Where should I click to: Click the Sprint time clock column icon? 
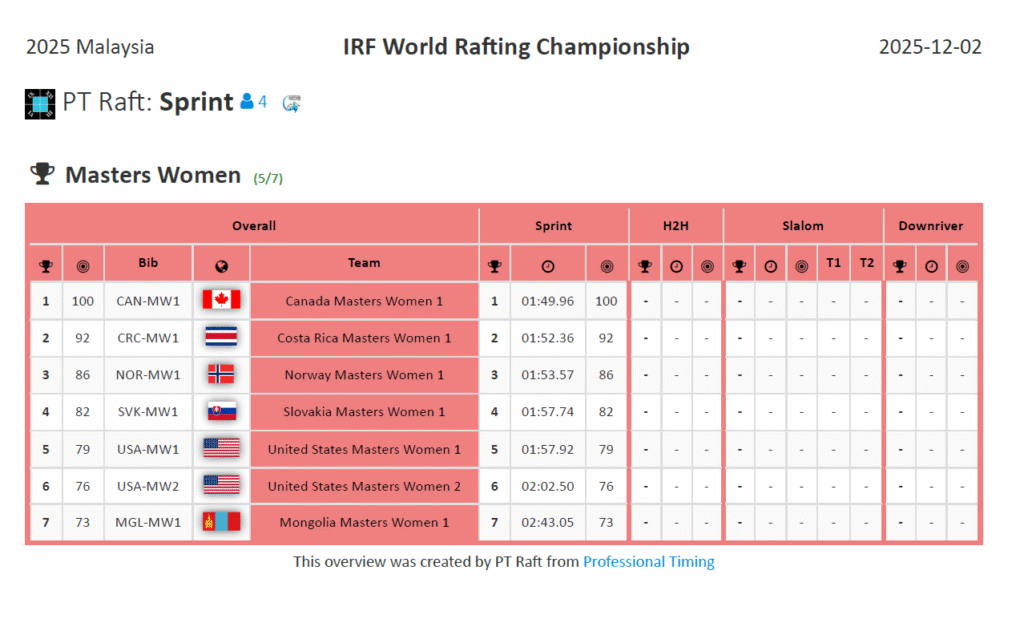coord(547,266)
